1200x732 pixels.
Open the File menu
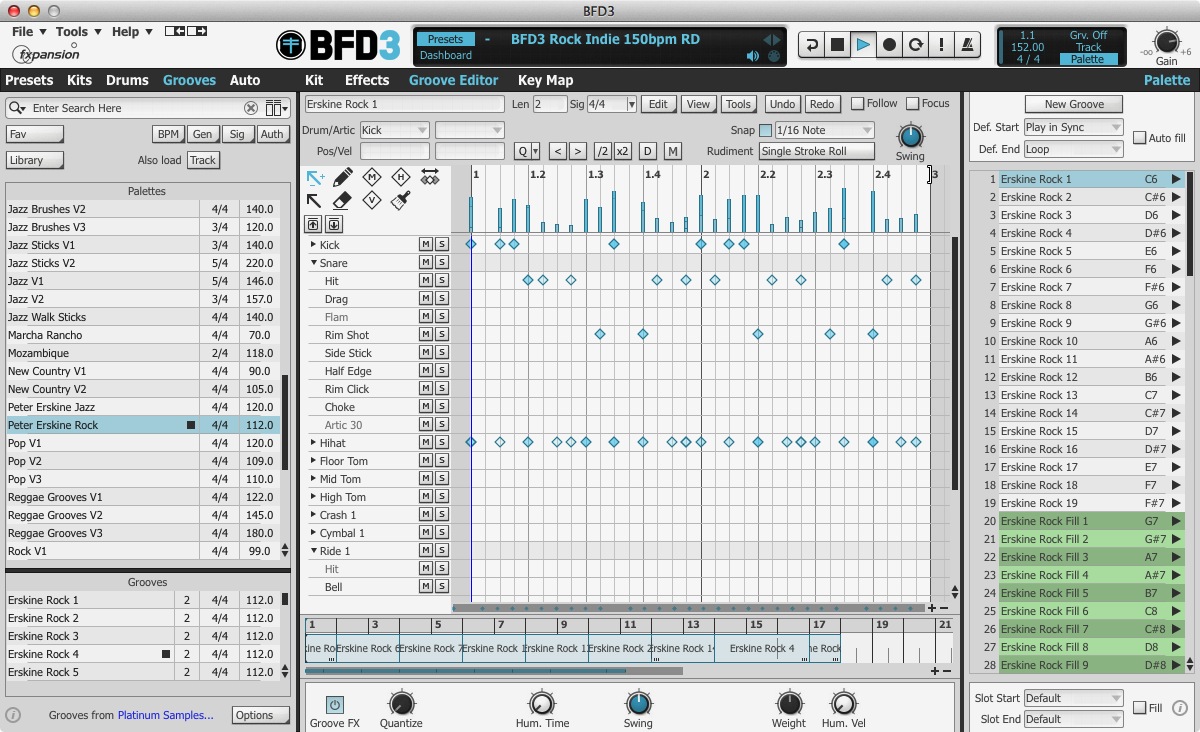(27, 32)
